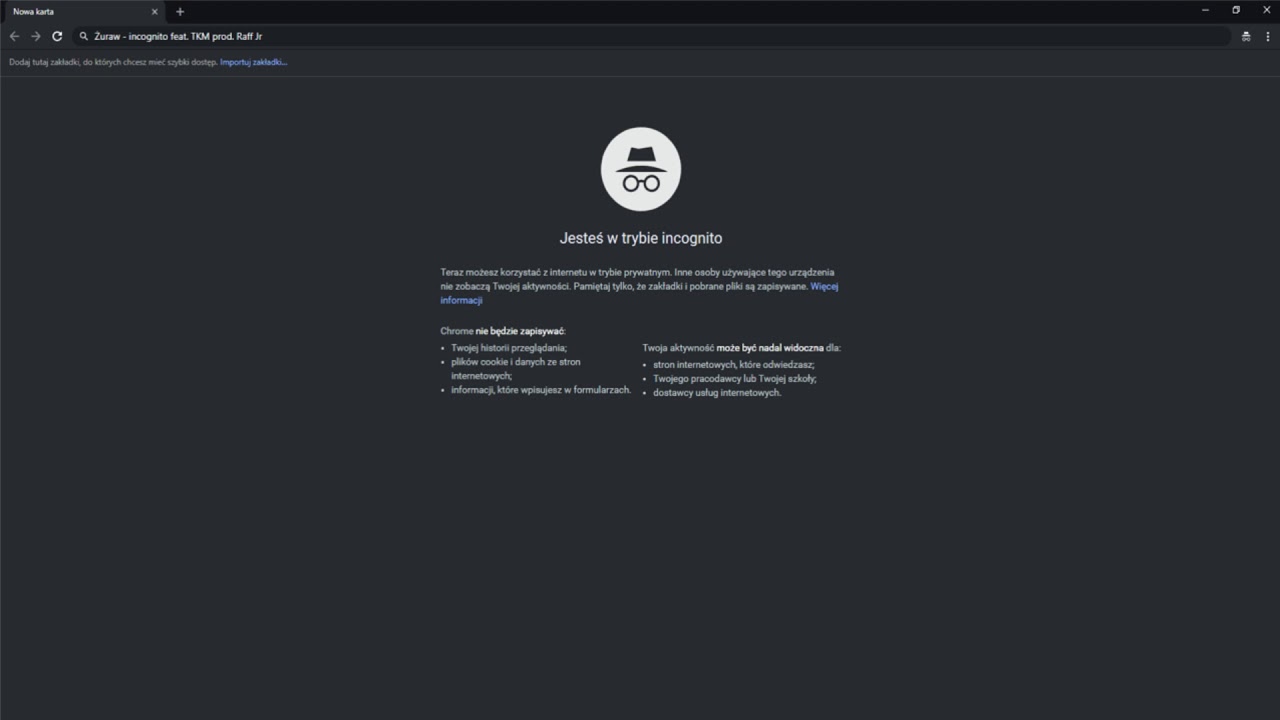Click the Importuj zakładki link
Screen dimensions: 1280x720
(254, 62)
